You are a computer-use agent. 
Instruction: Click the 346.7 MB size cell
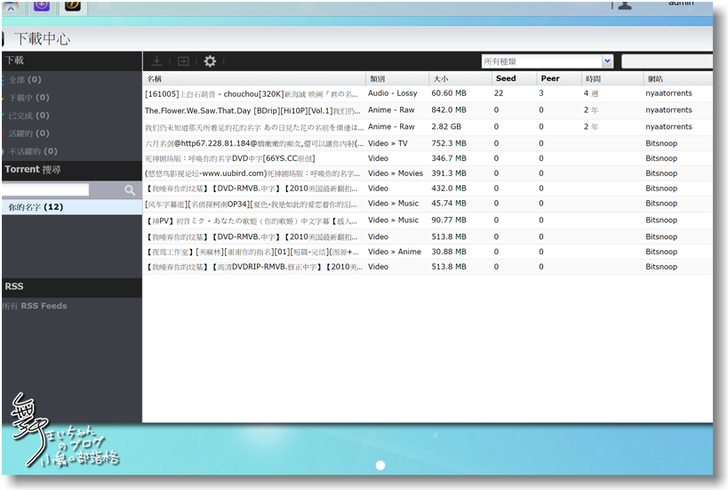pyautogui.click(x=449, y=158)
